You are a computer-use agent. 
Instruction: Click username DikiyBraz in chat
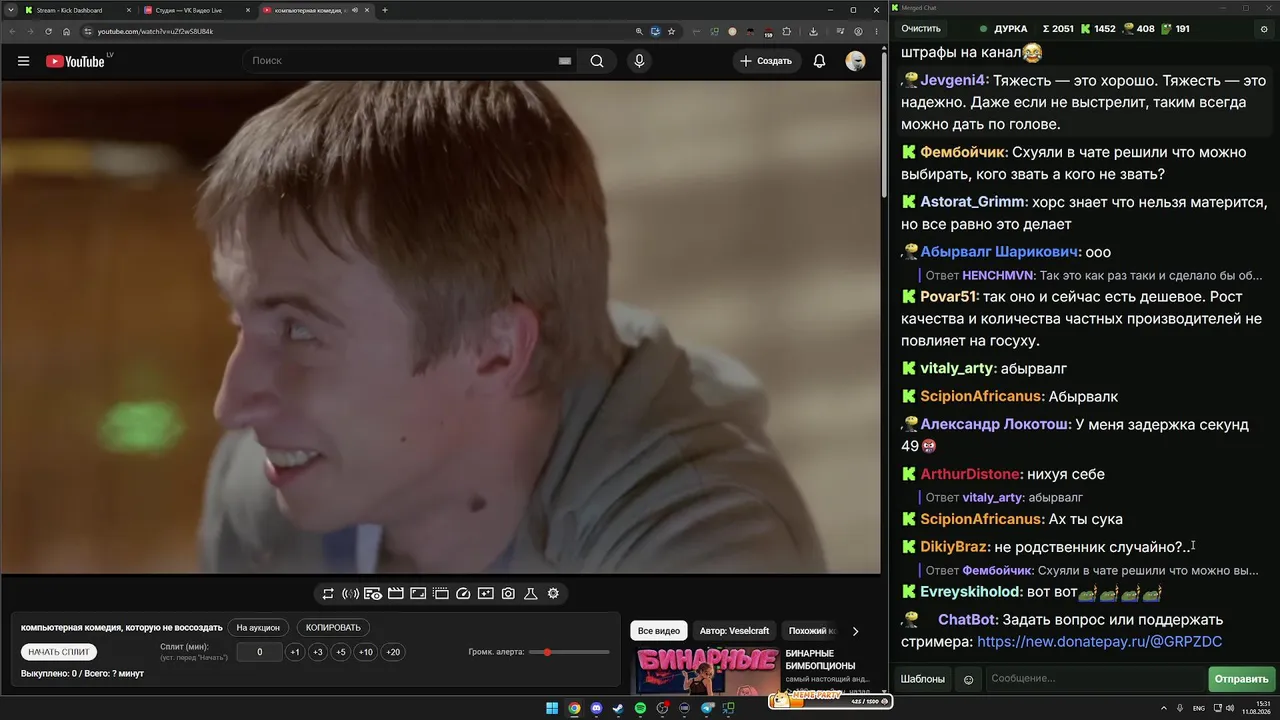coord(954,547)
